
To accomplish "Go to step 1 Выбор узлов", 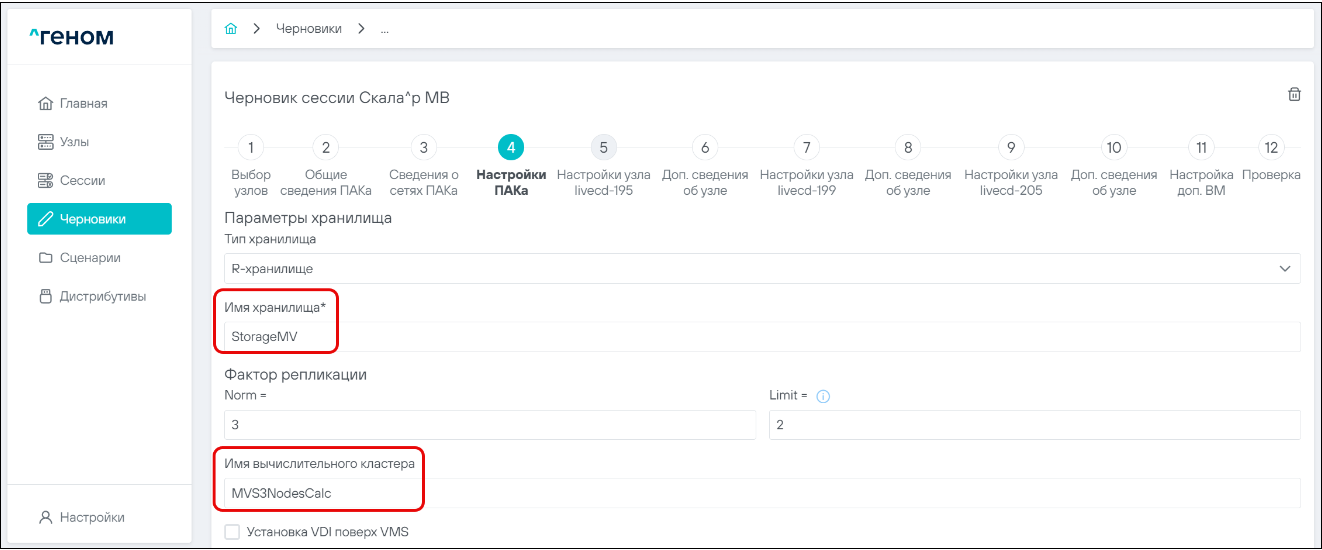I will (250, 148).
